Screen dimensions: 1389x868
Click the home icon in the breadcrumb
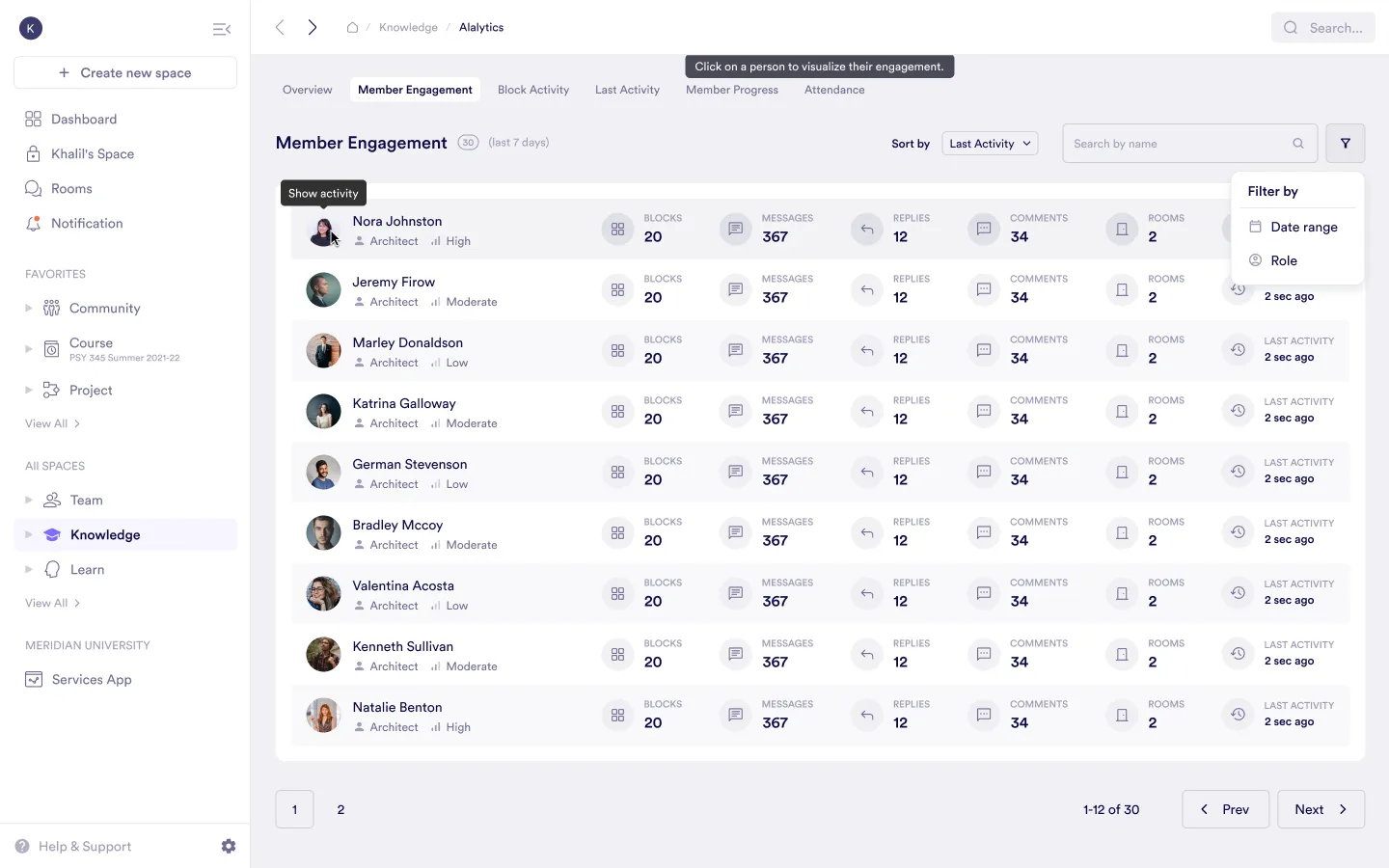(353, 27)
